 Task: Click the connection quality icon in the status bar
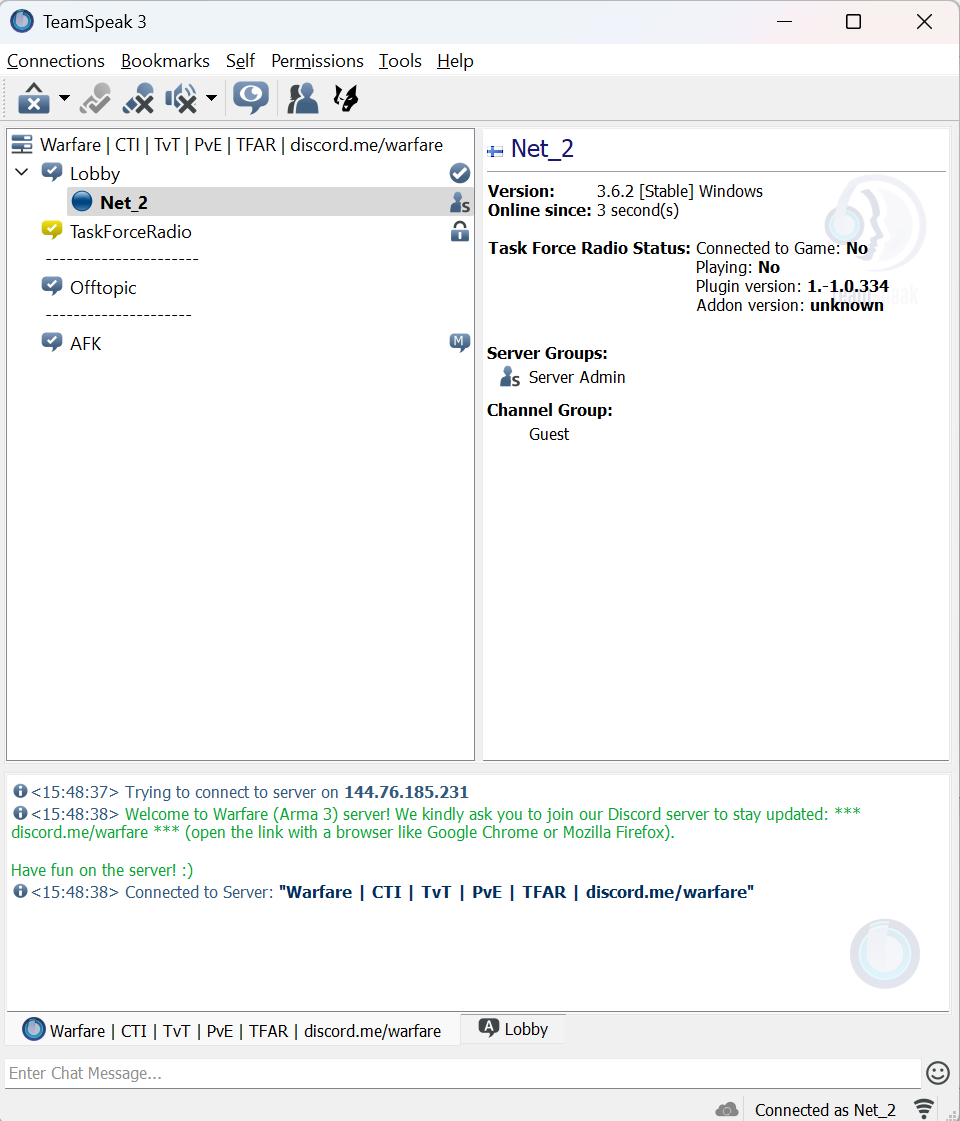(x=924, y=1109)
